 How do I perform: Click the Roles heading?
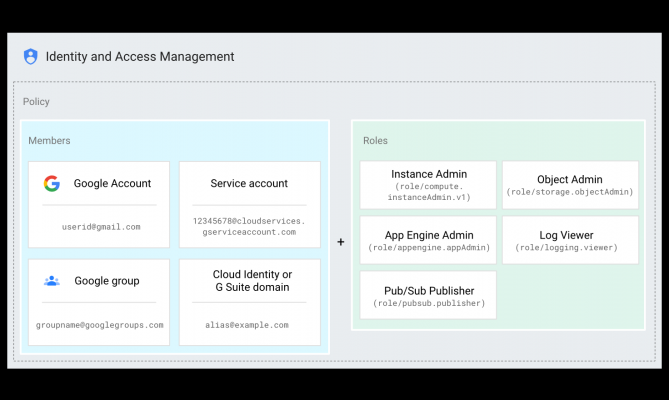click(375, 140)
